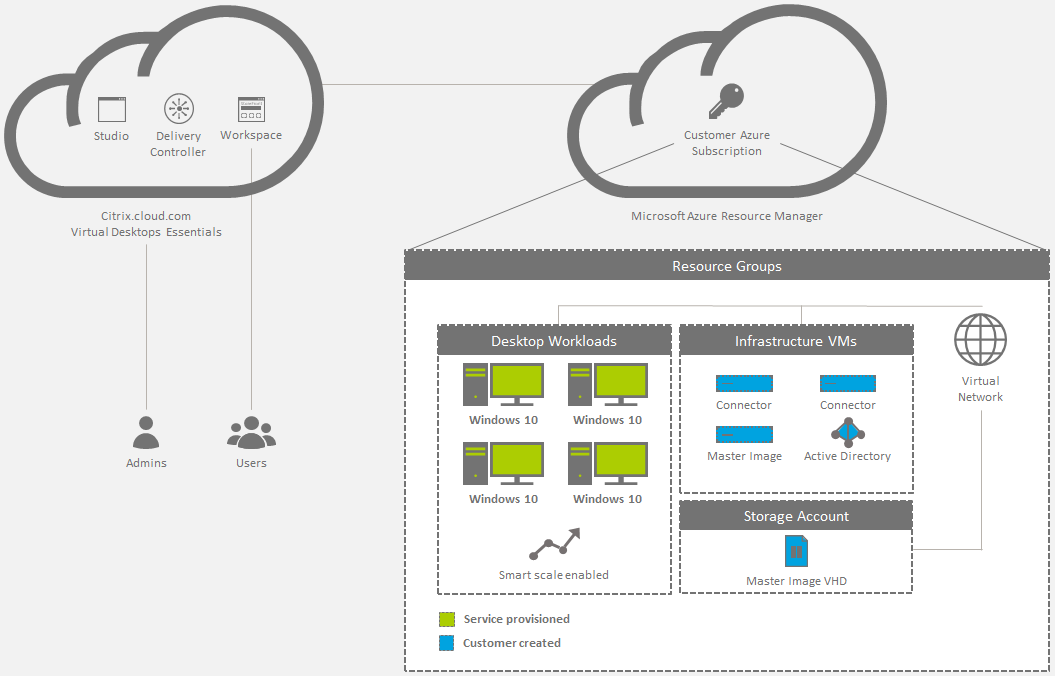Select the Delivery Controller icon

(179, 108)
